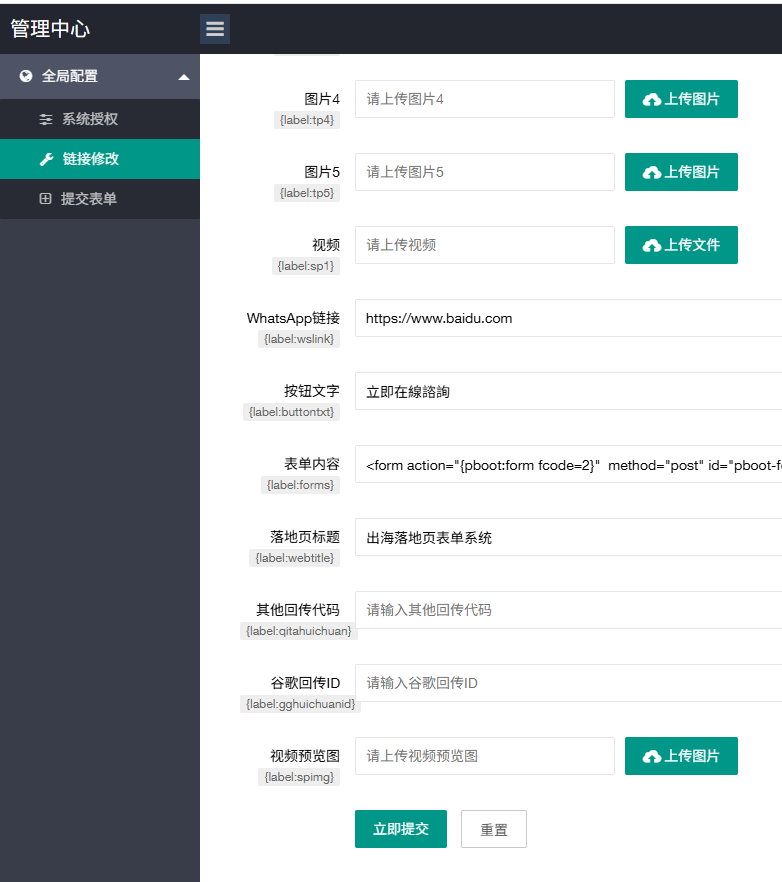The width and height of the screenshot is (782, 882).
Task: Click the 谷歌回传ID input field
Action: pyautogui.click(x=568, y=683)
